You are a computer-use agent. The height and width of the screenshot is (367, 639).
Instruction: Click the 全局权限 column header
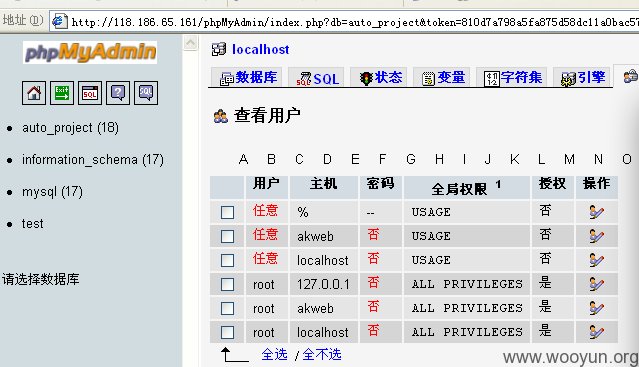point(467,188)
